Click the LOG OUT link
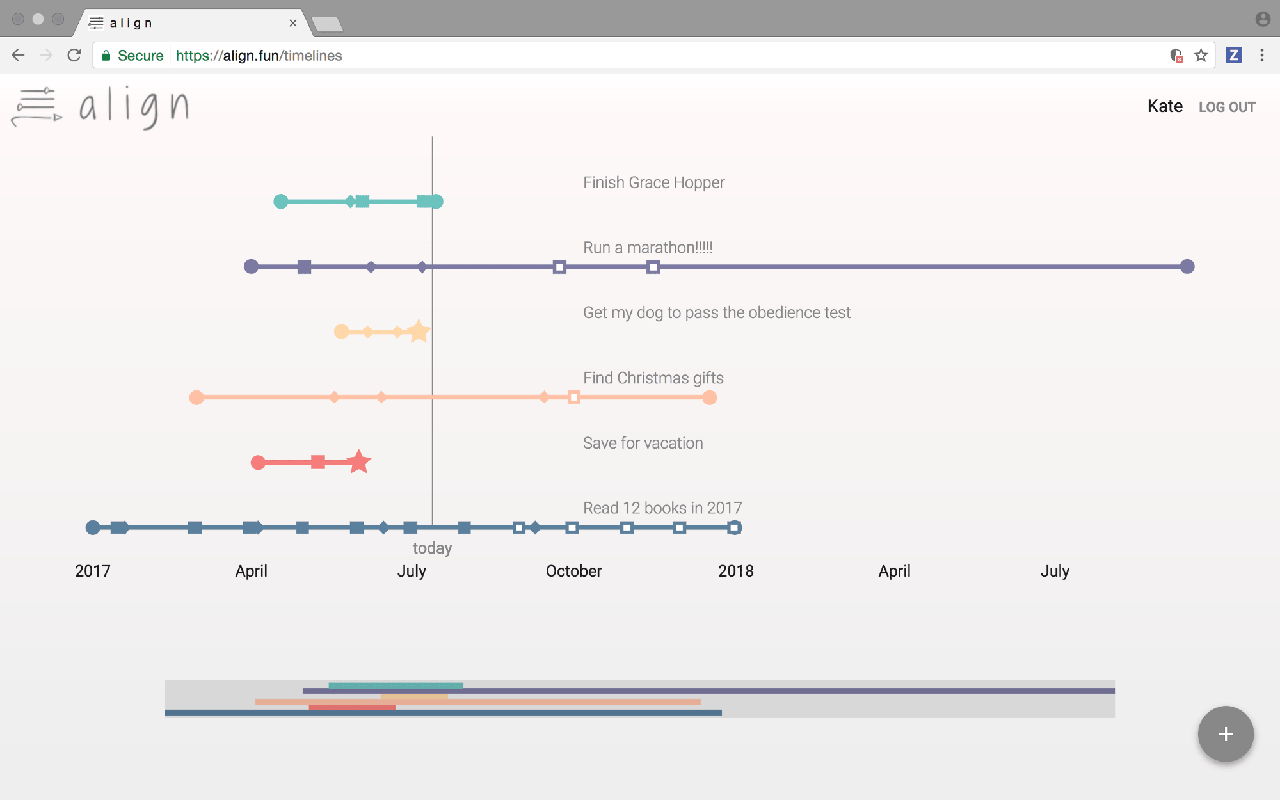The width and height of the screenshot is (1280, 800). (x=1227, y=107)
